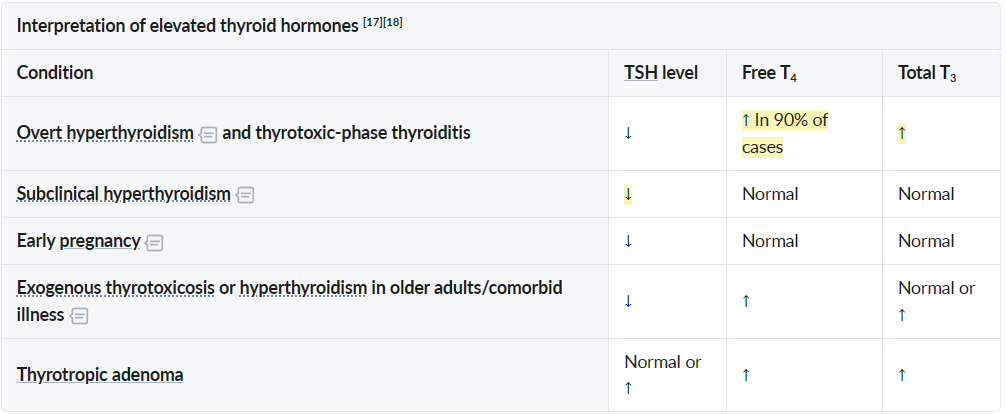Open note icon beside Overt hyperthyroidism

click(208, 134)
